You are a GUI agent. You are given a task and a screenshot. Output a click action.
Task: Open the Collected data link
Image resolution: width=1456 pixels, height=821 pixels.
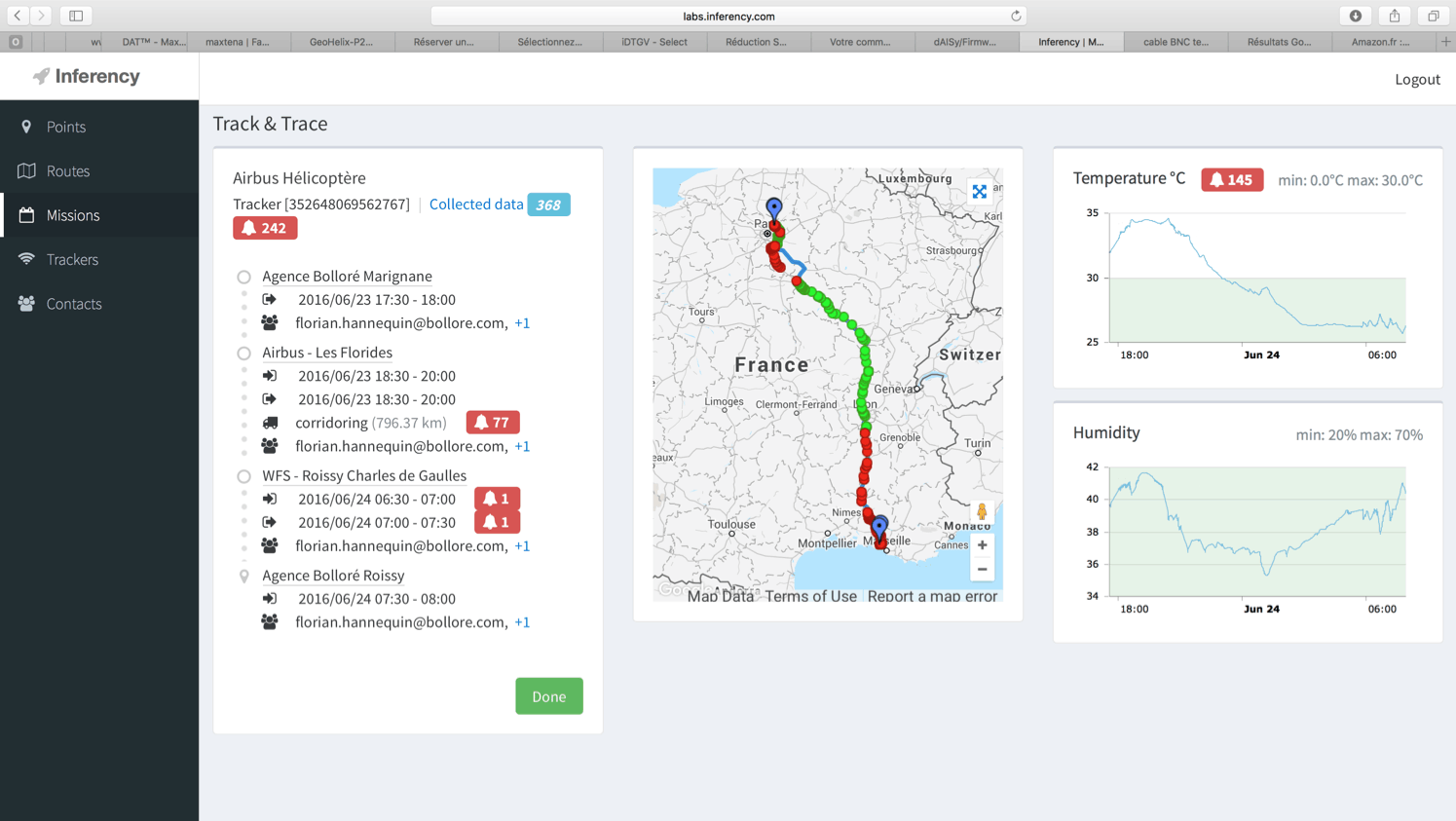[x=476, y=205]
